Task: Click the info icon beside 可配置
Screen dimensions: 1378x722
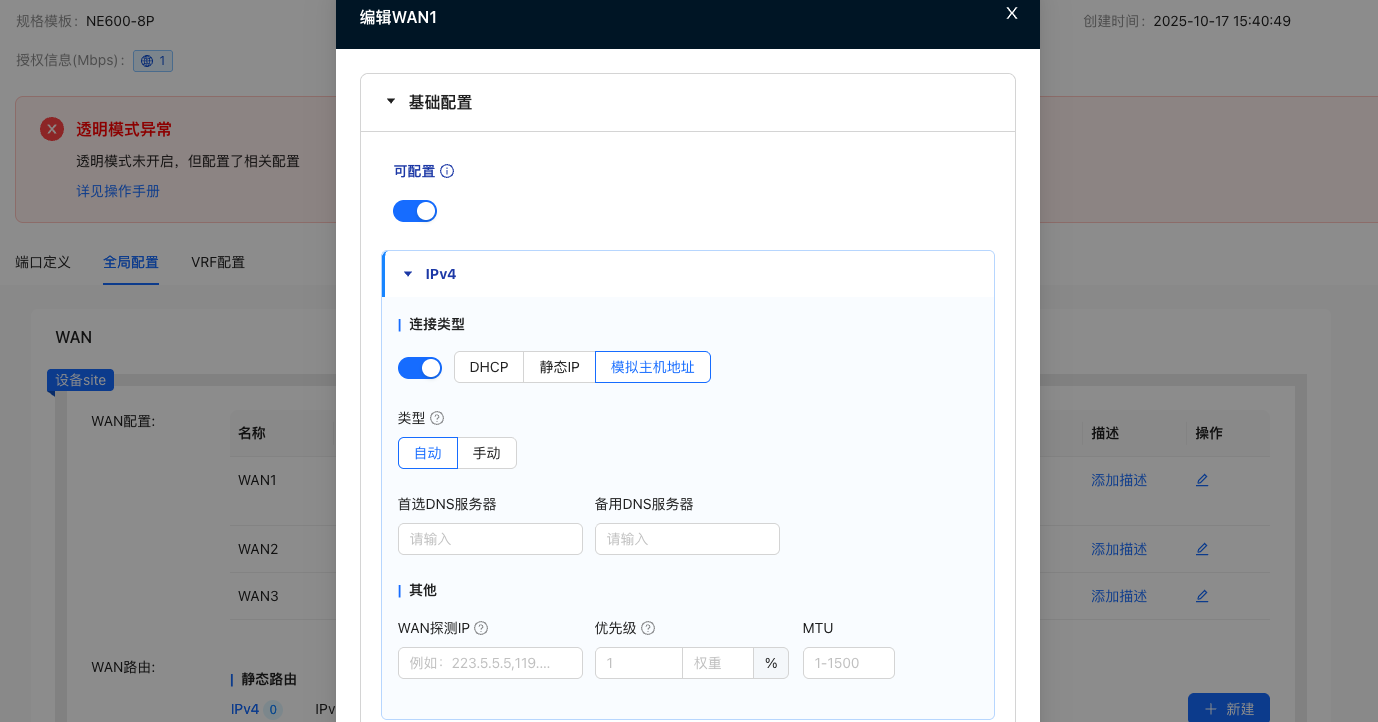Action: 447,171
